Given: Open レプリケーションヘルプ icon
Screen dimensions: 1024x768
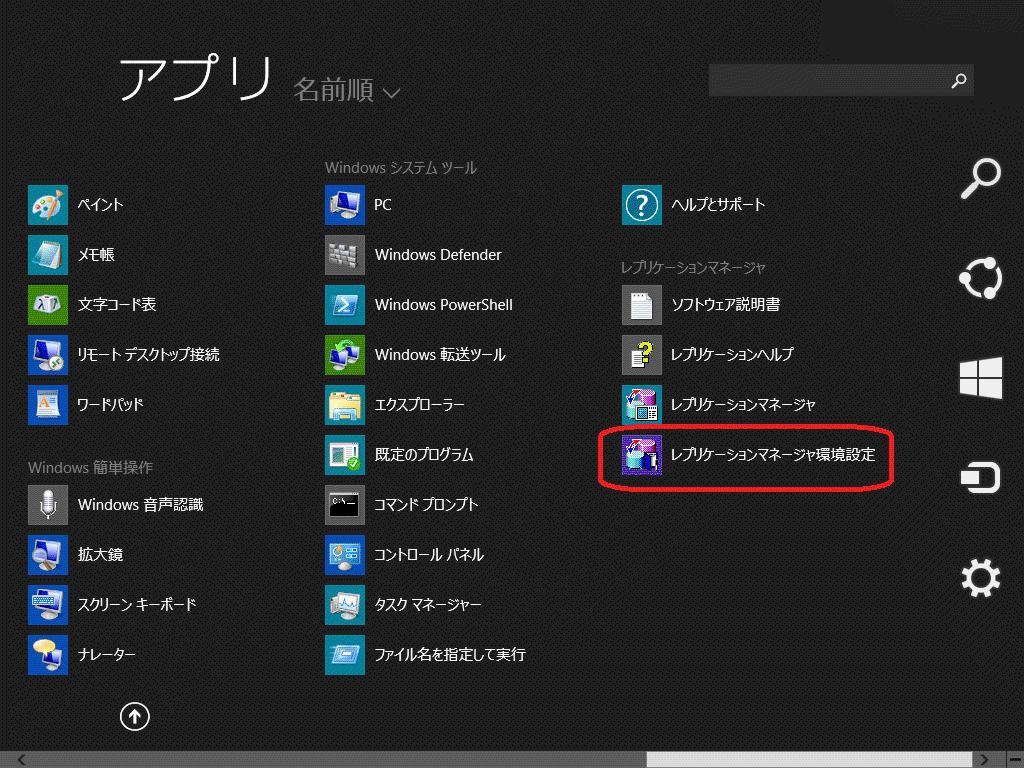Looking at the screenshot, I should tap(642, 355).
